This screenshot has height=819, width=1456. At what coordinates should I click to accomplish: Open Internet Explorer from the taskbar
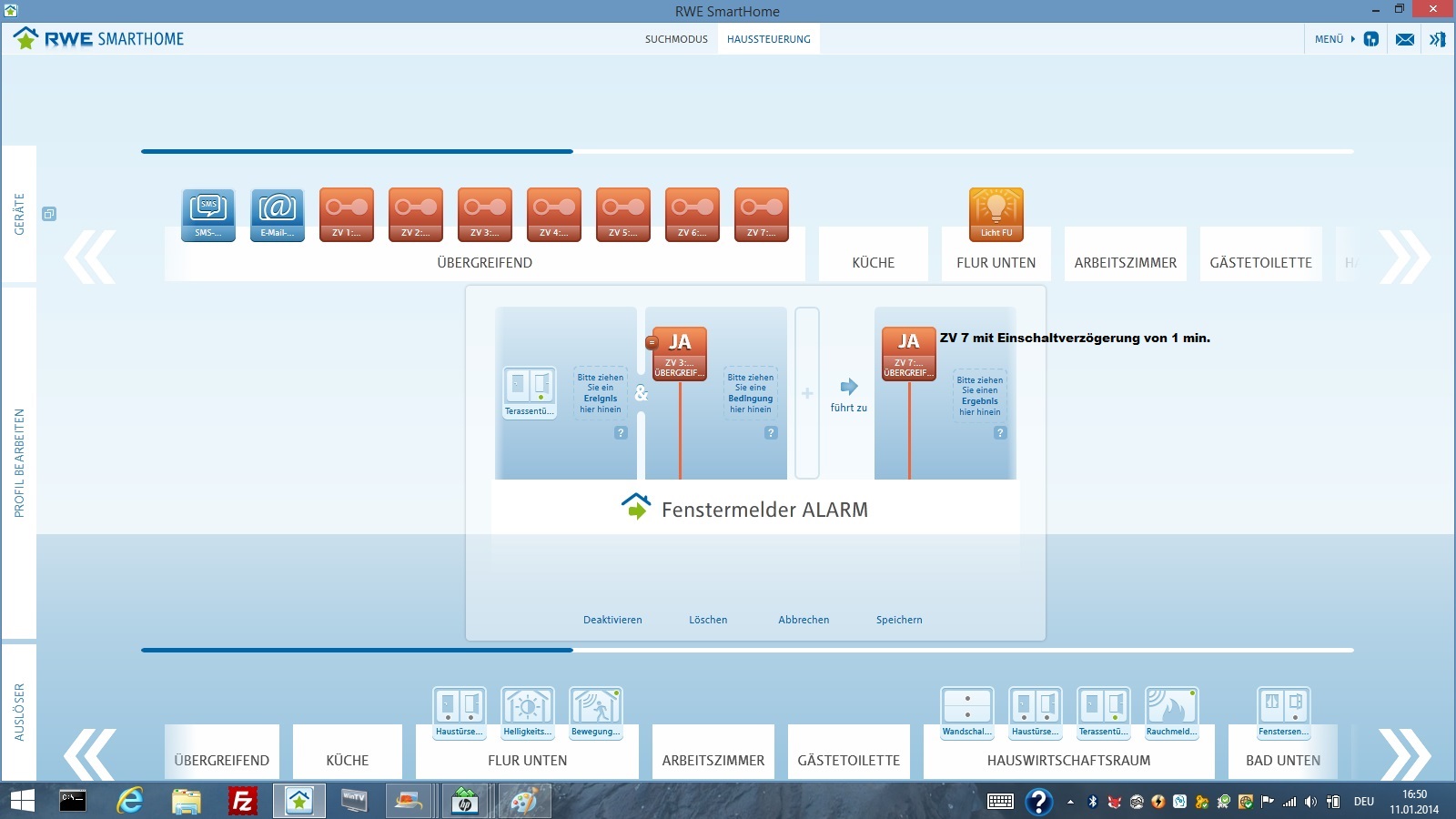point(129,801)
